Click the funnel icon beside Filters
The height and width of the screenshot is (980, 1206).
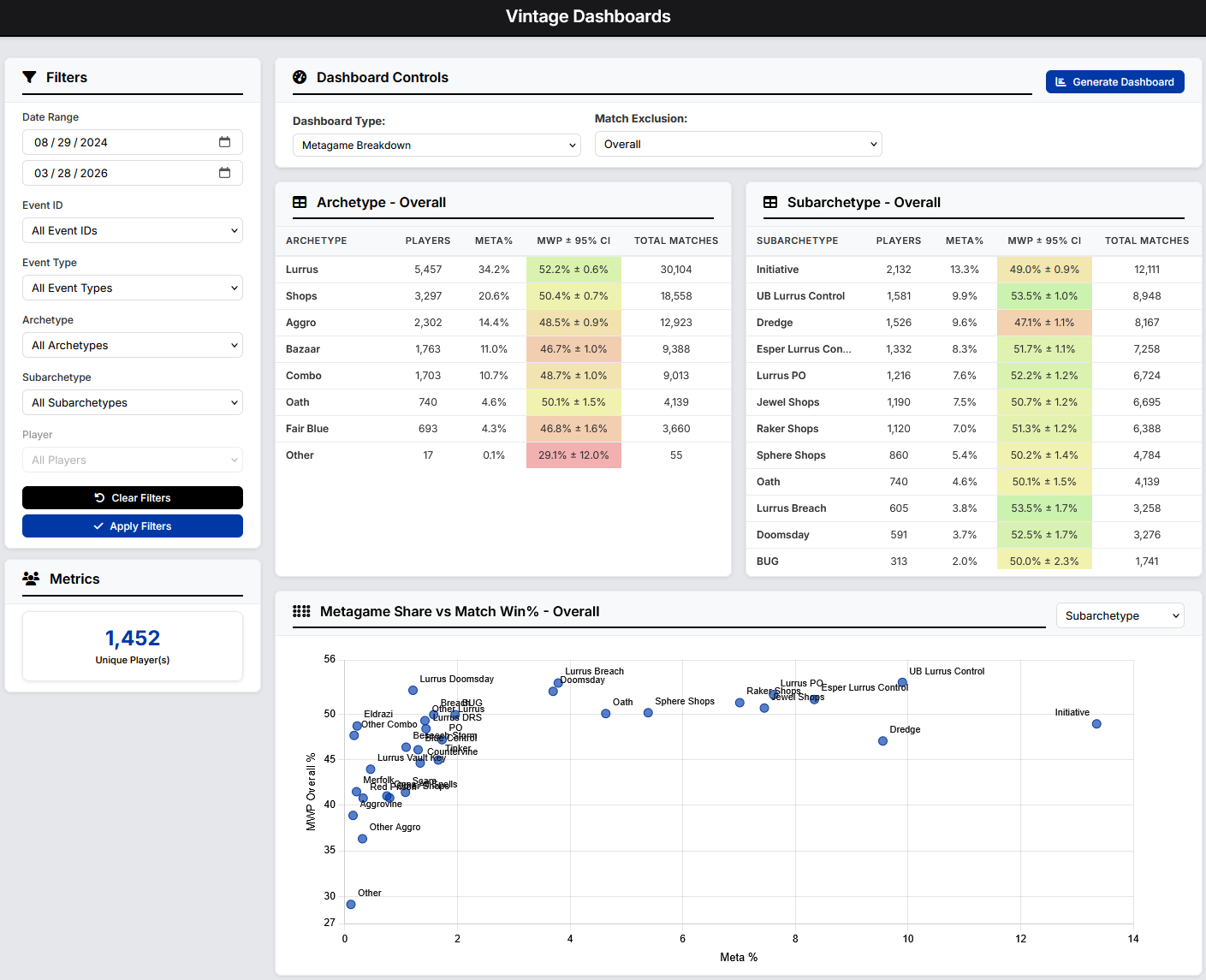[x=29, y=77]
